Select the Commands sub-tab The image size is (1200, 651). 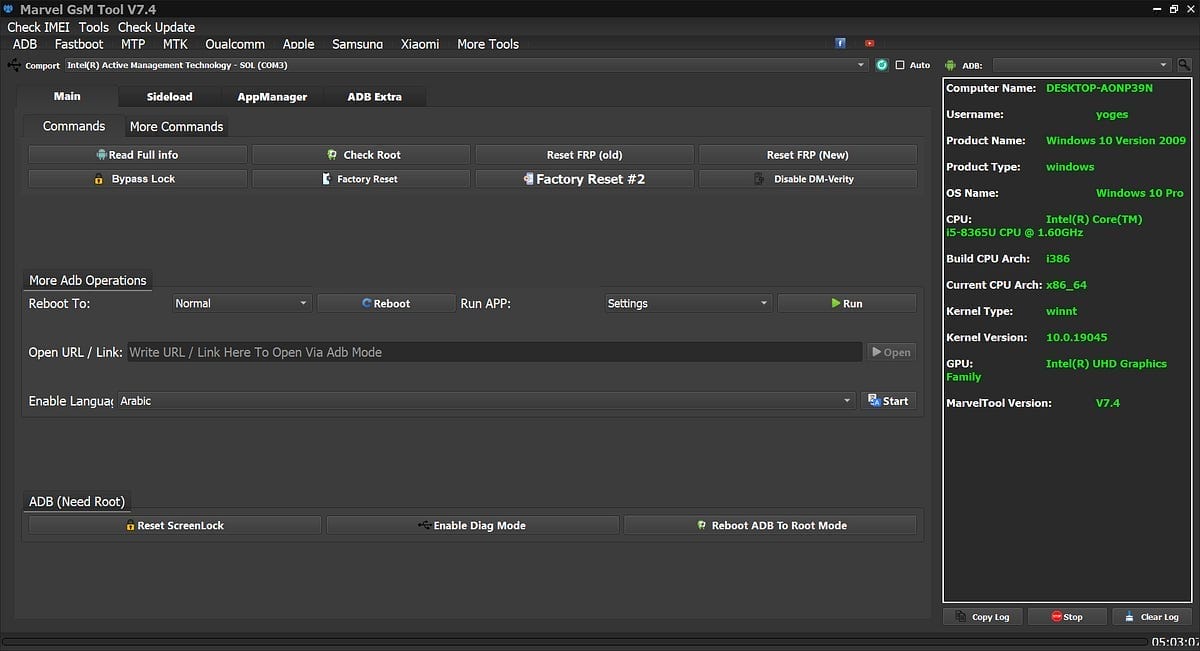click(x=74, y=126)
